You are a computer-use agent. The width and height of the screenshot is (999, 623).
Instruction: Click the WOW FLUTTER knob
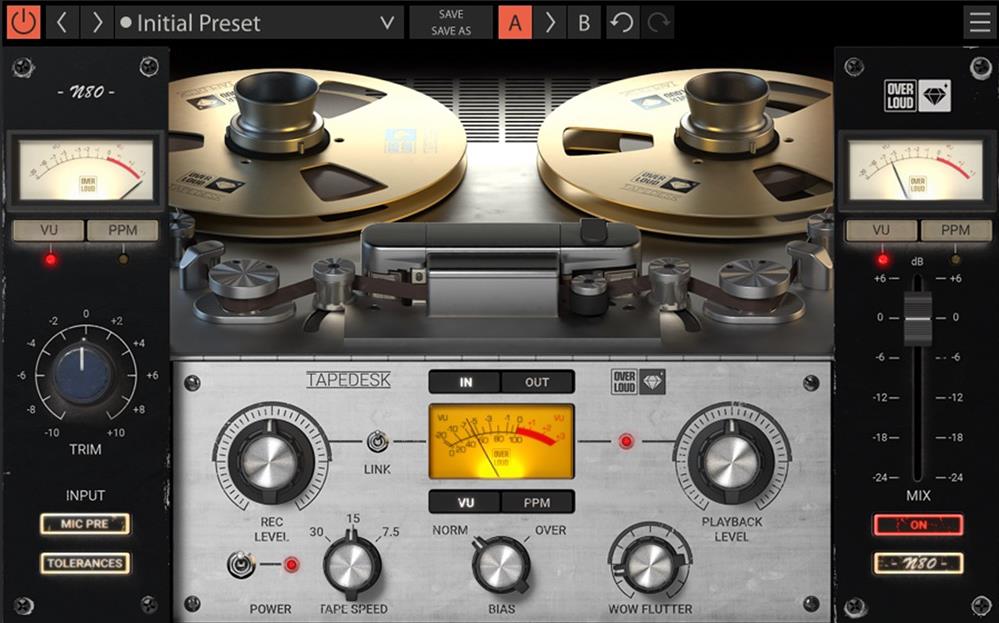650,566
